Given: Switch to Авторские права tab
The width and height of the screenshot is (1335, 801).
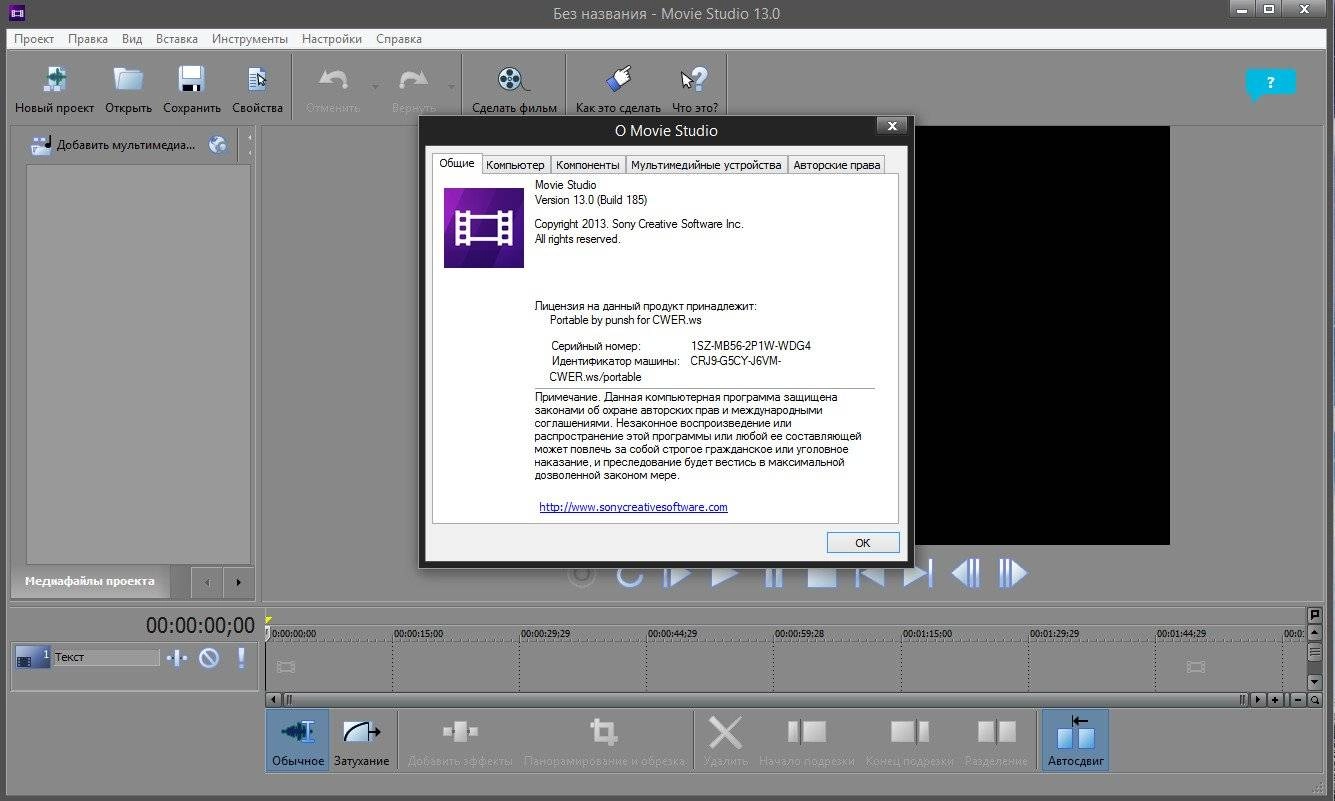Looking at the screenshot, I should 837,165.
